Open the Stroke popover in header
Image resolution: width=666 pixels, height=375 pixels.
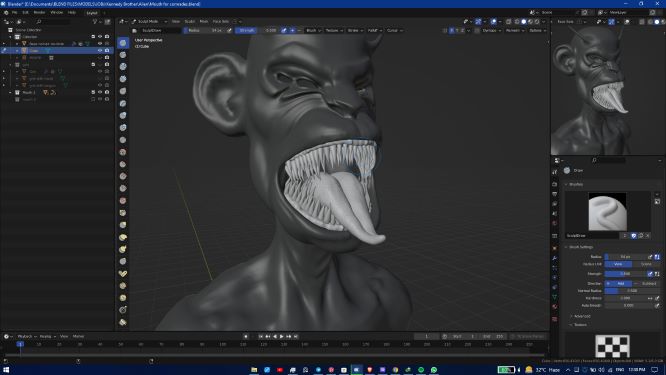(x=355, y=31)
